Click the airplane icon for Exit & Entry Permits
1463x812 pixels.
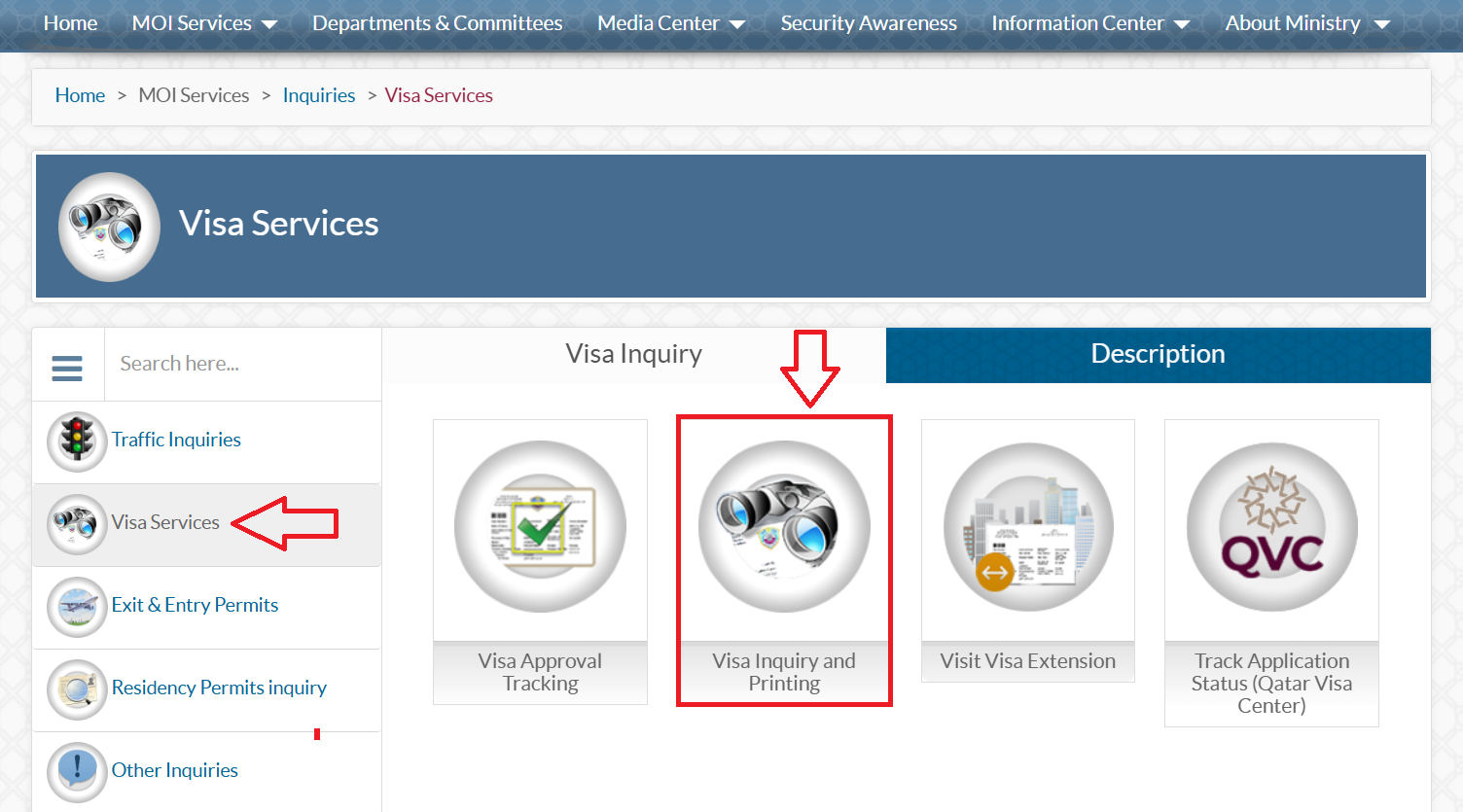(77, 607)
